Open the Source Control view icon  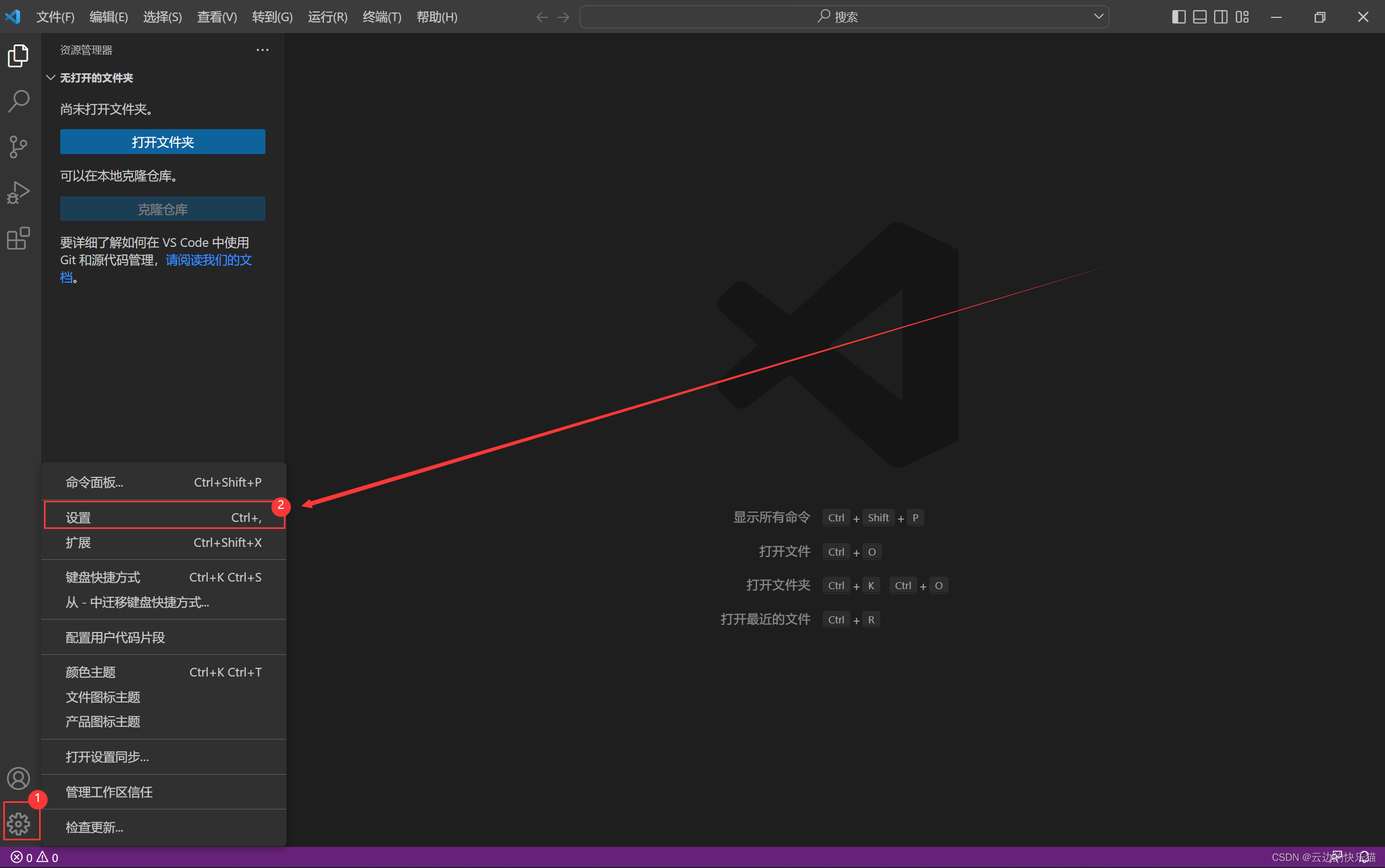point(18,147)
